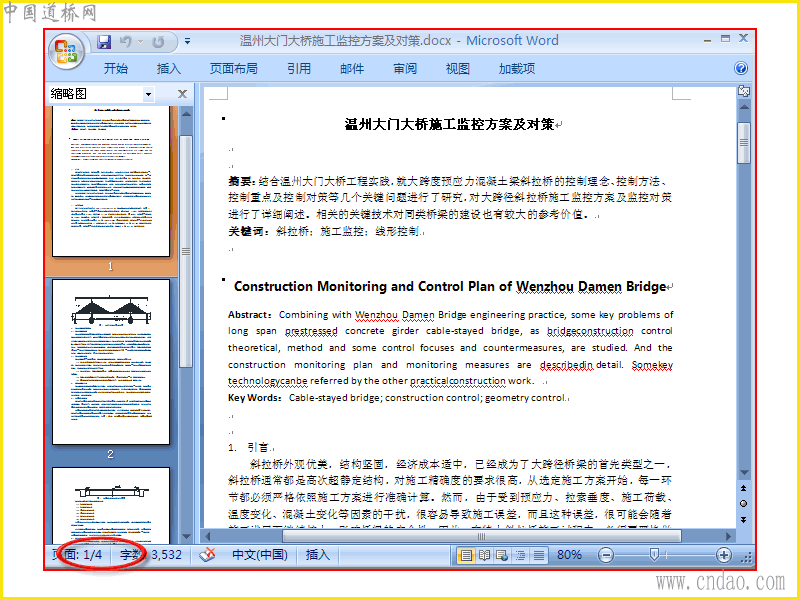Zoom in with the plus button
800x600 pixels.
[x=723, y=555]
